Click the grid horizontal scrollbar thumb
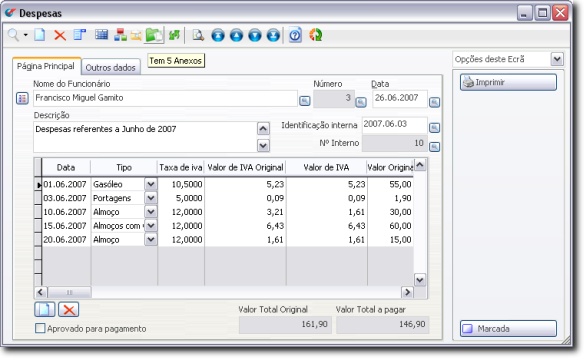The height and width of the screenshot is (360, 584). point(69,292)
